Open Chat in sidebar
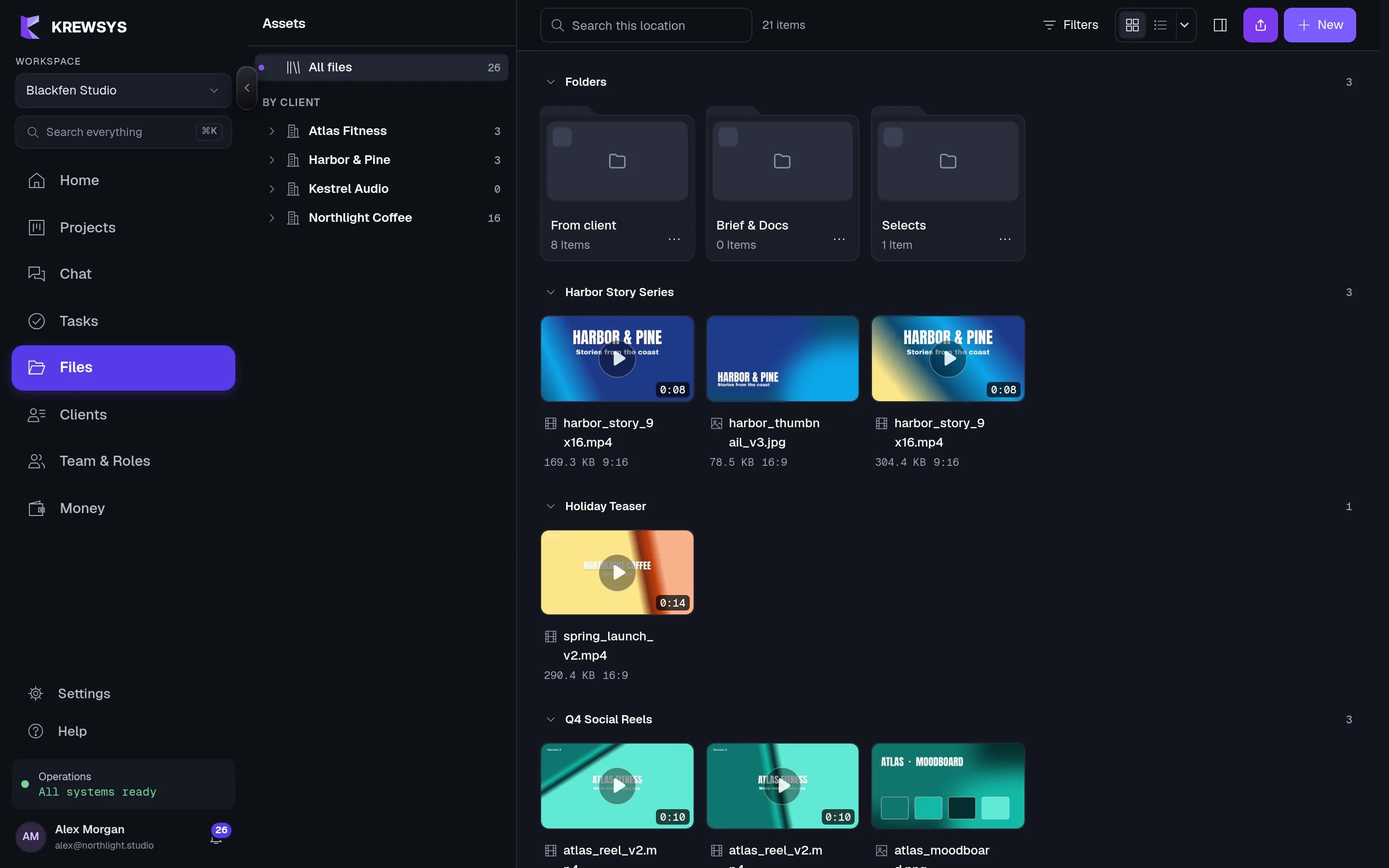Screen dimensions: 1389x868 point(123,274)
